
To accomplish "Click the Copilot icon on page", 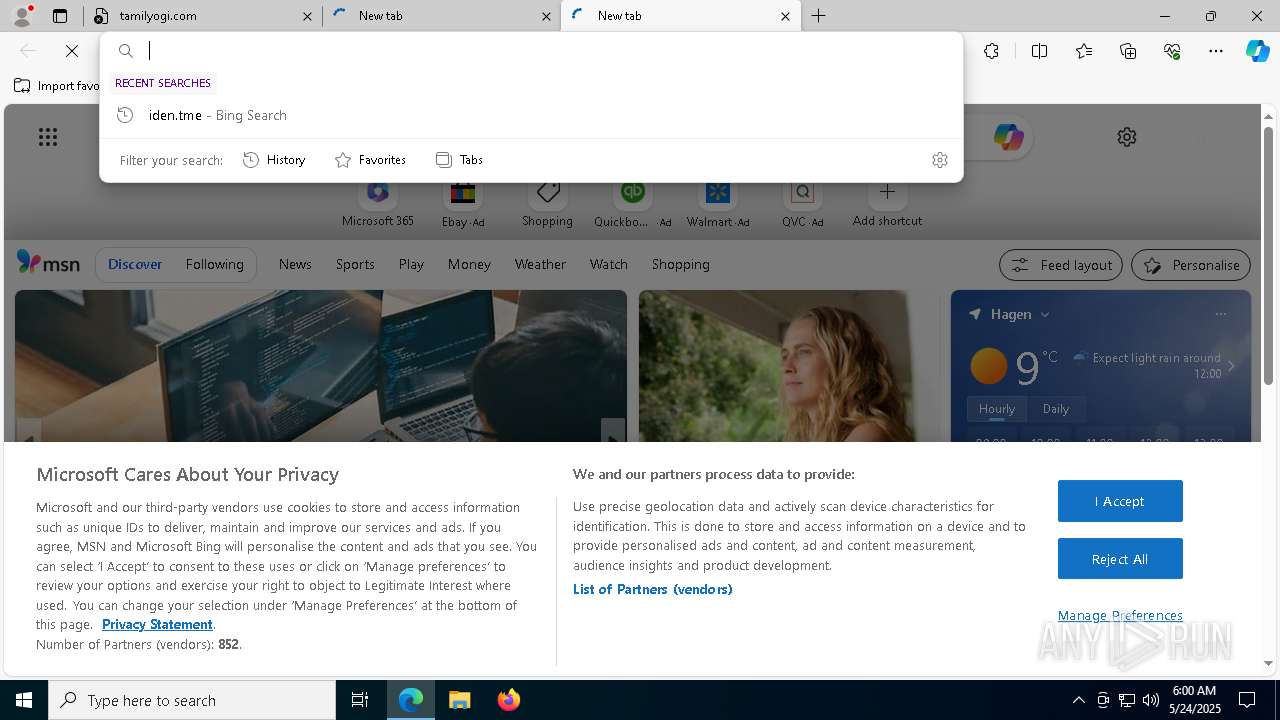I will (x=1008, y=137).
